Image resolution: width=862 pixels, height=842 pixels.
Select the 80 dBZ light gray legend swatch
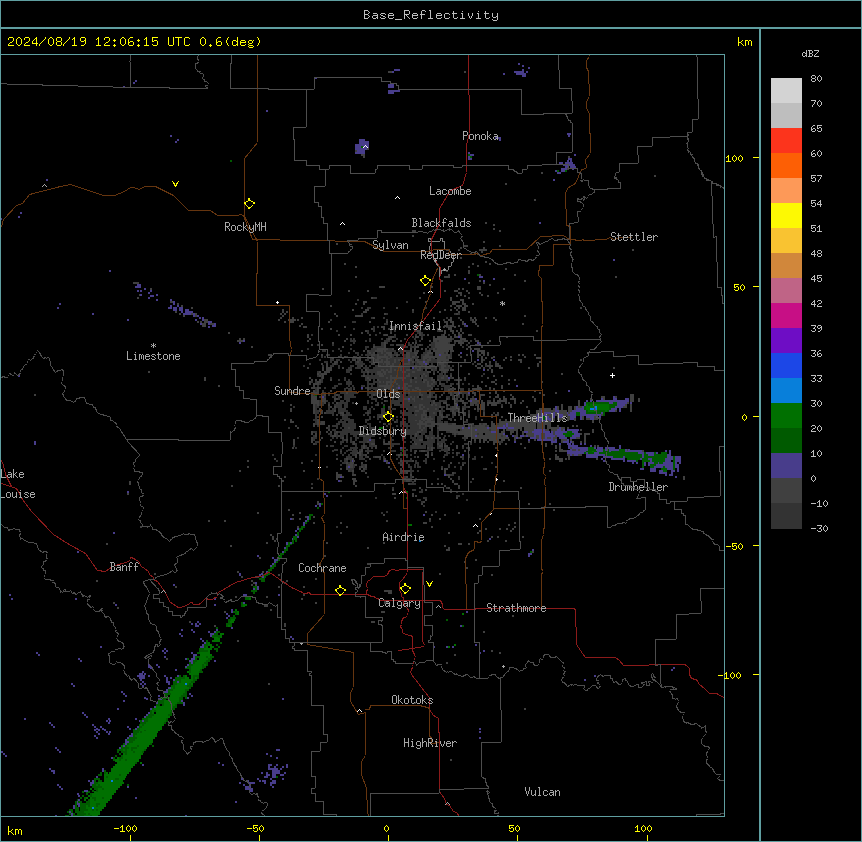786,91
